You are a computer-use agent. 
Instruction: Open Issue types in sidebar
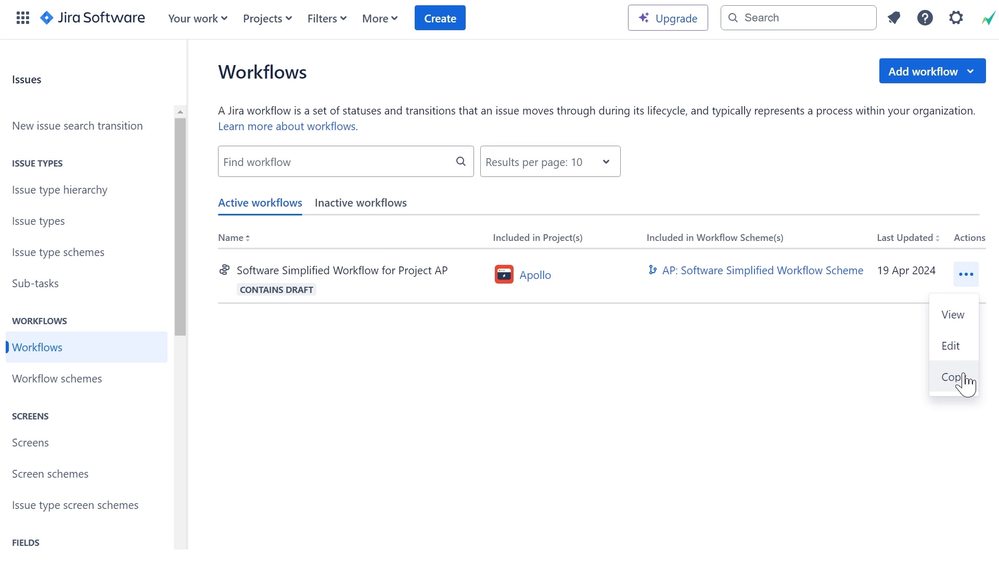(x=38, y=221)
